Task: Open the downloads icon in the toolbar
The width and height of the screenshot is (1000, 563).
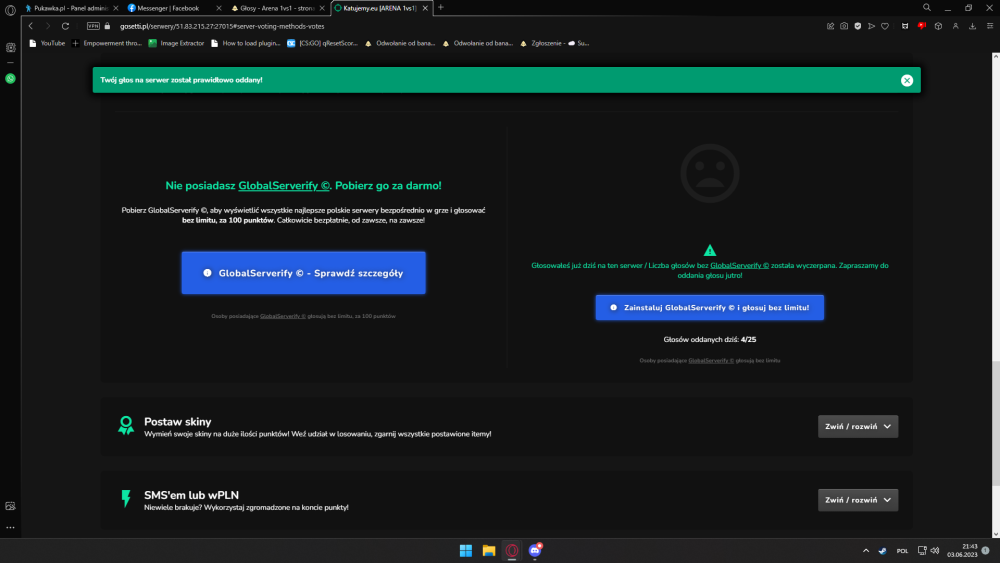Action: point(973,26)
